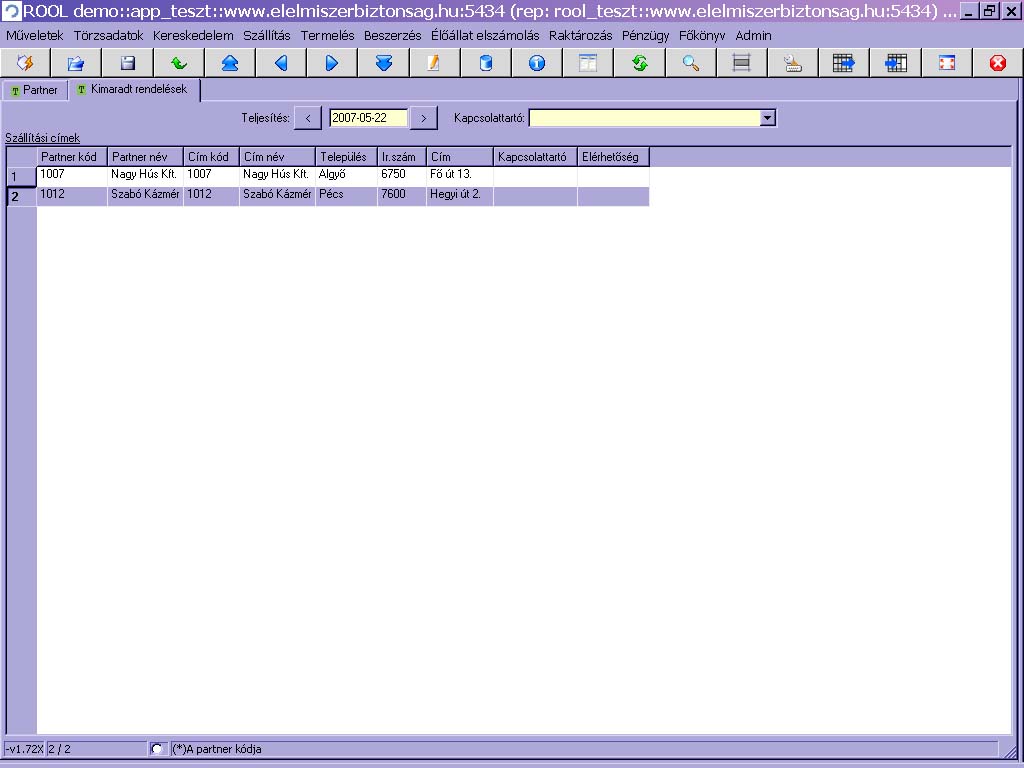Screen dimensions: 1024x768
Task: Click the red close X toolbar icon
Action: [997, 63]
